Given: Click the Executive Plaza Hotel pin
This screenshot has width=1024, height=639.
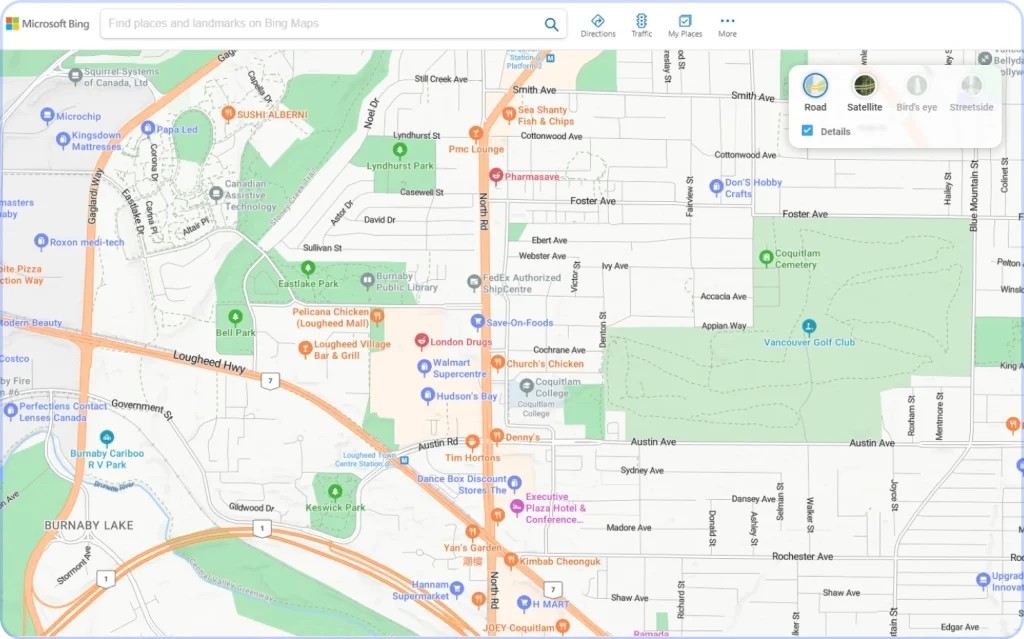Looking at the screenshot, I should (x=517, y=507).
